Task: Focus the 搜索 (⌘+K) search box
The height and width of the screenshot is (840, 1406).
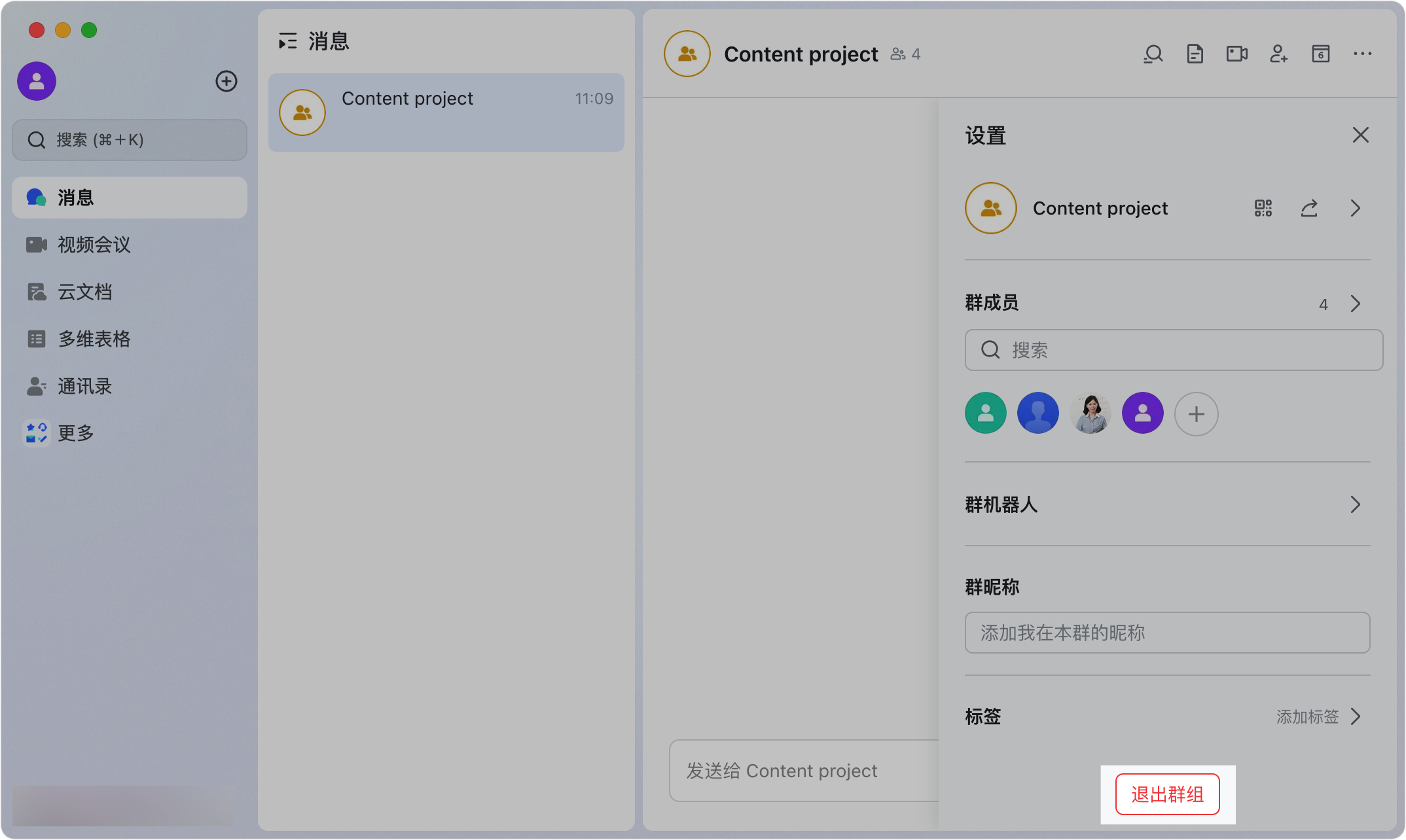Action: (x=130, y=140)
